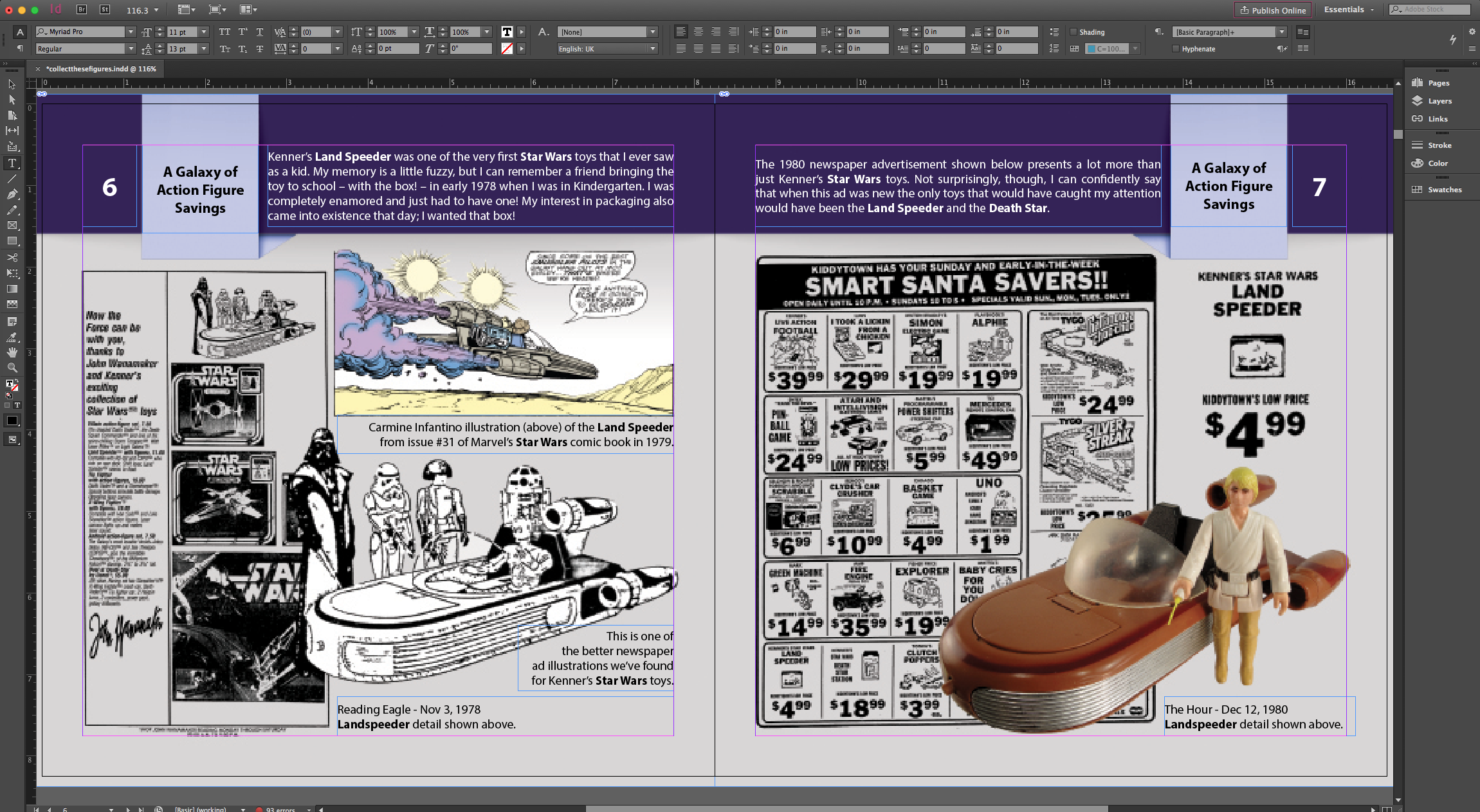This screenshot has height=812, width=1480.
Task: Swap fill and stroke in toolbox
Action: tap(16, 382)
